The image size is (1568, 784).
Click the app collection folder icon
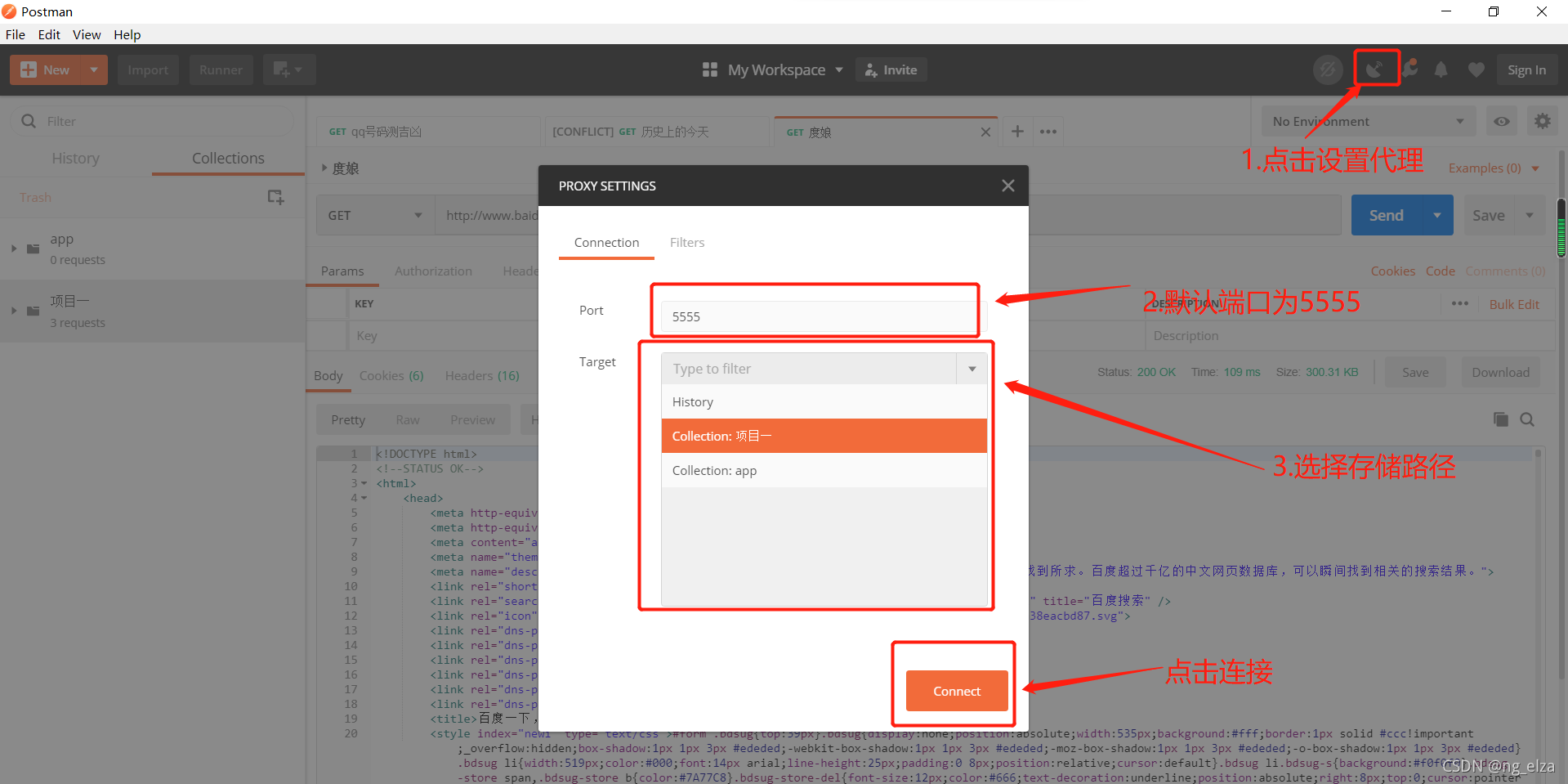point(34,249)
